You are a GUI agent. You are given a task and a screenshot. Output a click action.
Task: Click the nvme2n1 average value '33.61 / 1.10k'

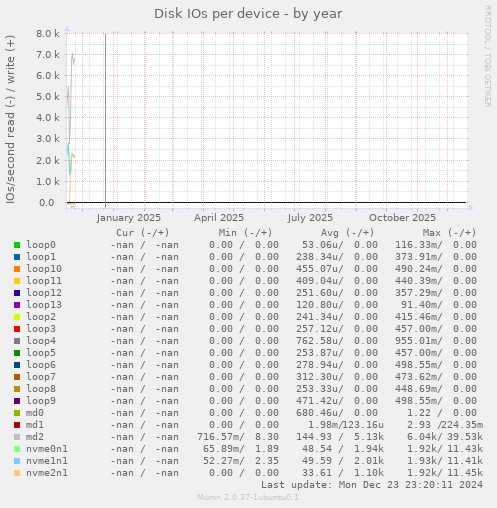point(343,473)
